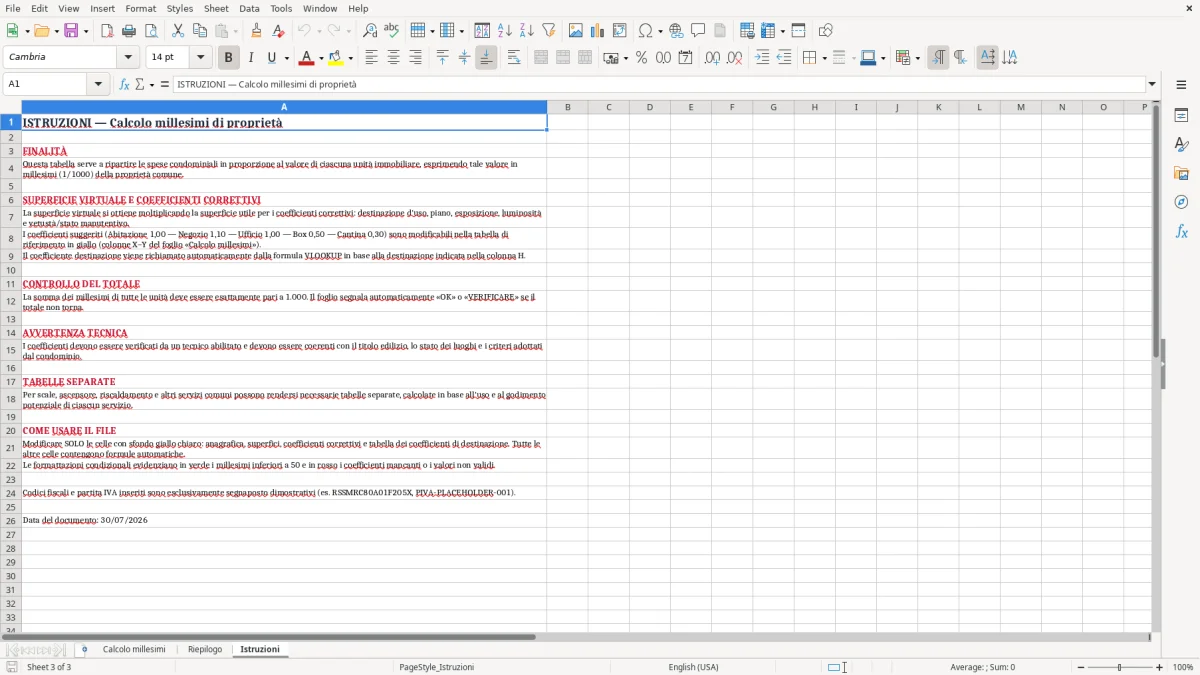Open the Tools menu

point(281,8)
